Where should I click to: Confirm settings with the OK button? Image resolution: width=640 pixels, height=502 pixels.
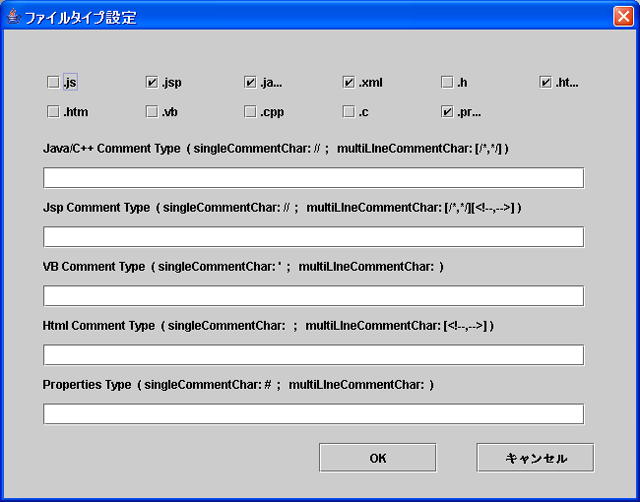pyautogui.click(x=377, y=458)
